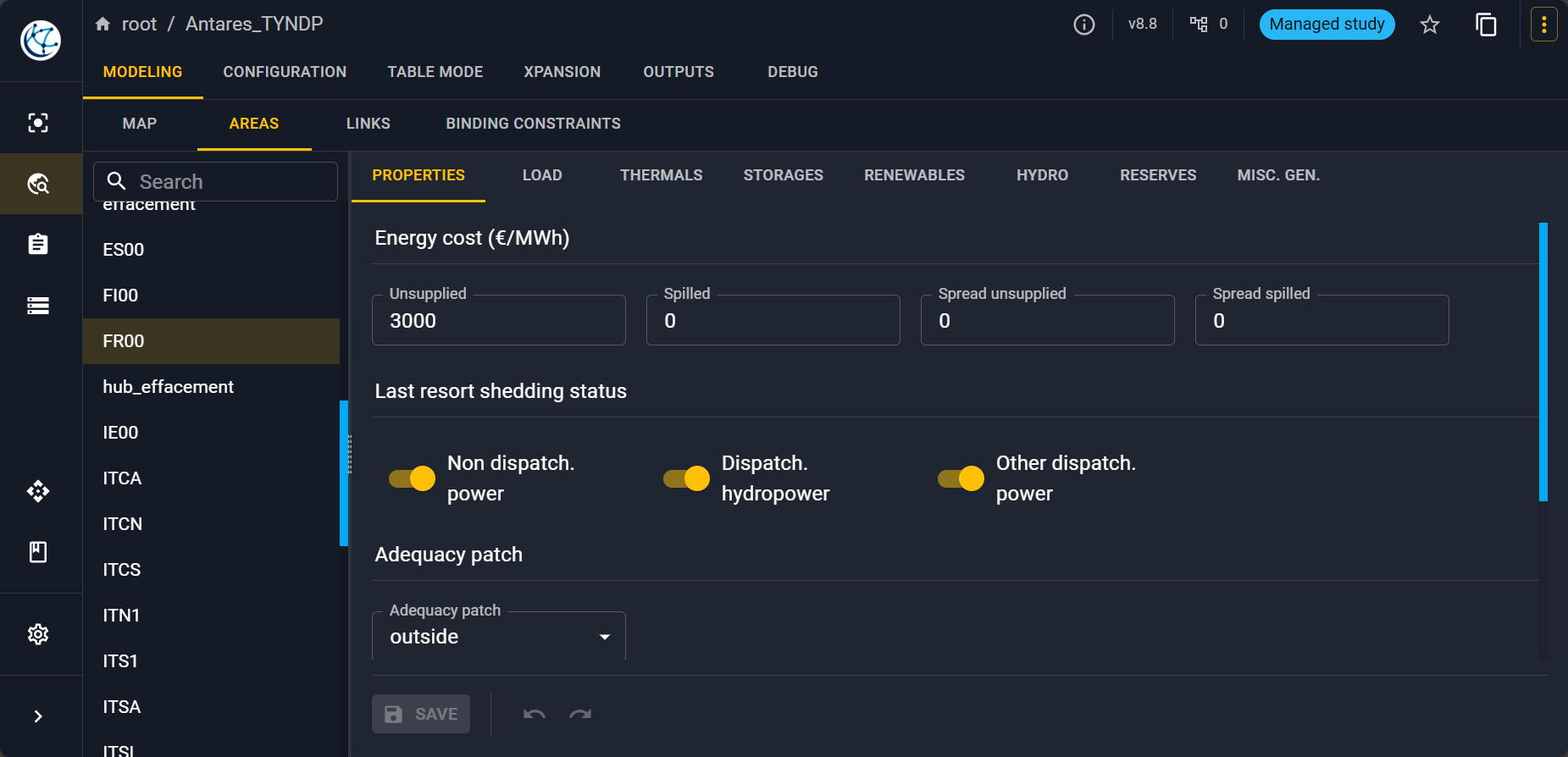Open the data storage list icon
This screenshot has width=1568, height=757.
pyautogui.click(x=38, y=306)
